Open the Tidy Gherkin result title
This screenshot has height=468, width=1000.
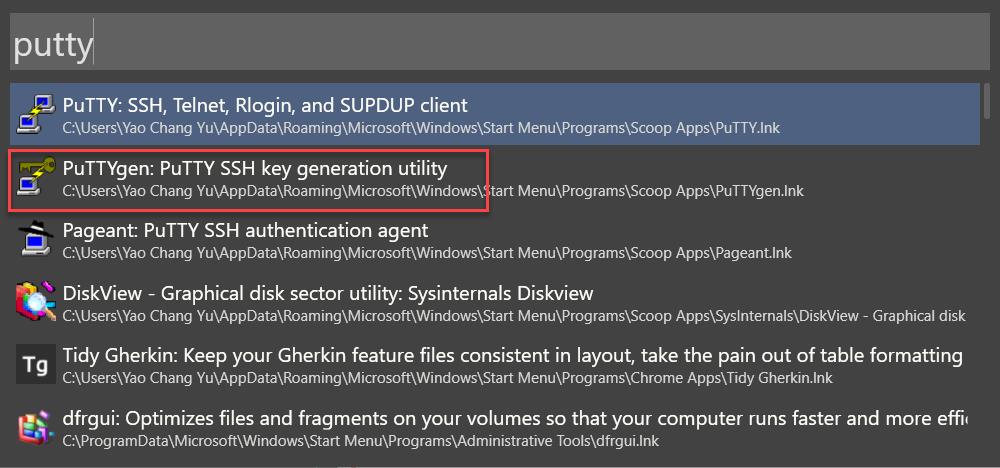click(x=512, y=355)
